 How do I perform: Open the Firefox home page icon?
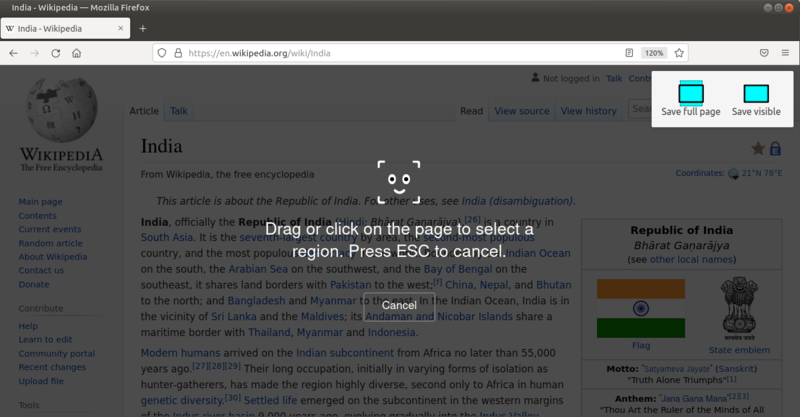77,53
